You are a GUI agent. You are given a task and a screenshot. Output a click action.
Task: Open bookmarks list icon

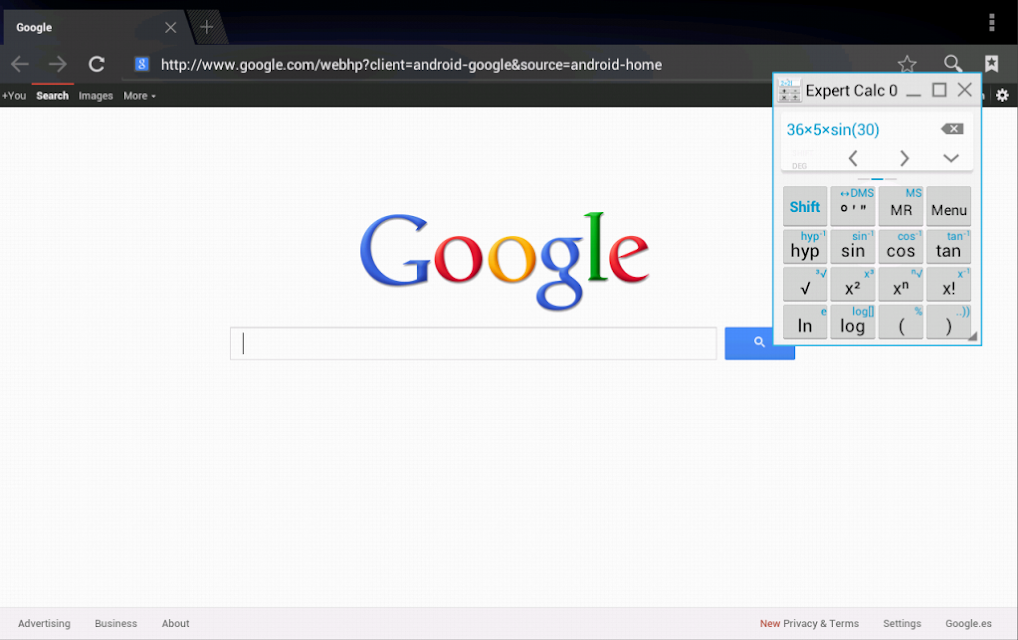click(991, 64)
